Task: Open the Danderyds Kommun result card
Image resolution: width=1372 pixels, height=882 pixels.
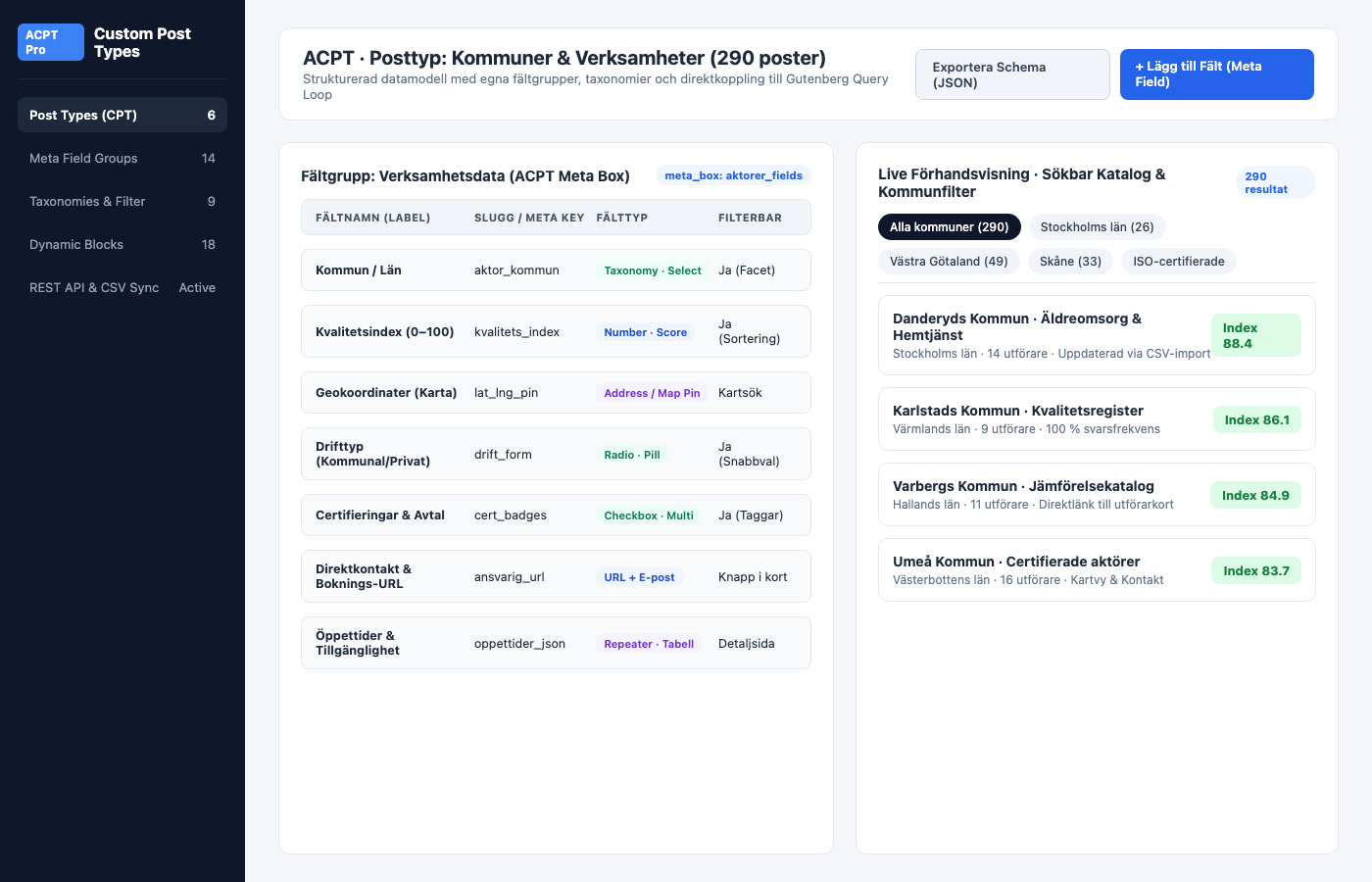Action: 1097,335
